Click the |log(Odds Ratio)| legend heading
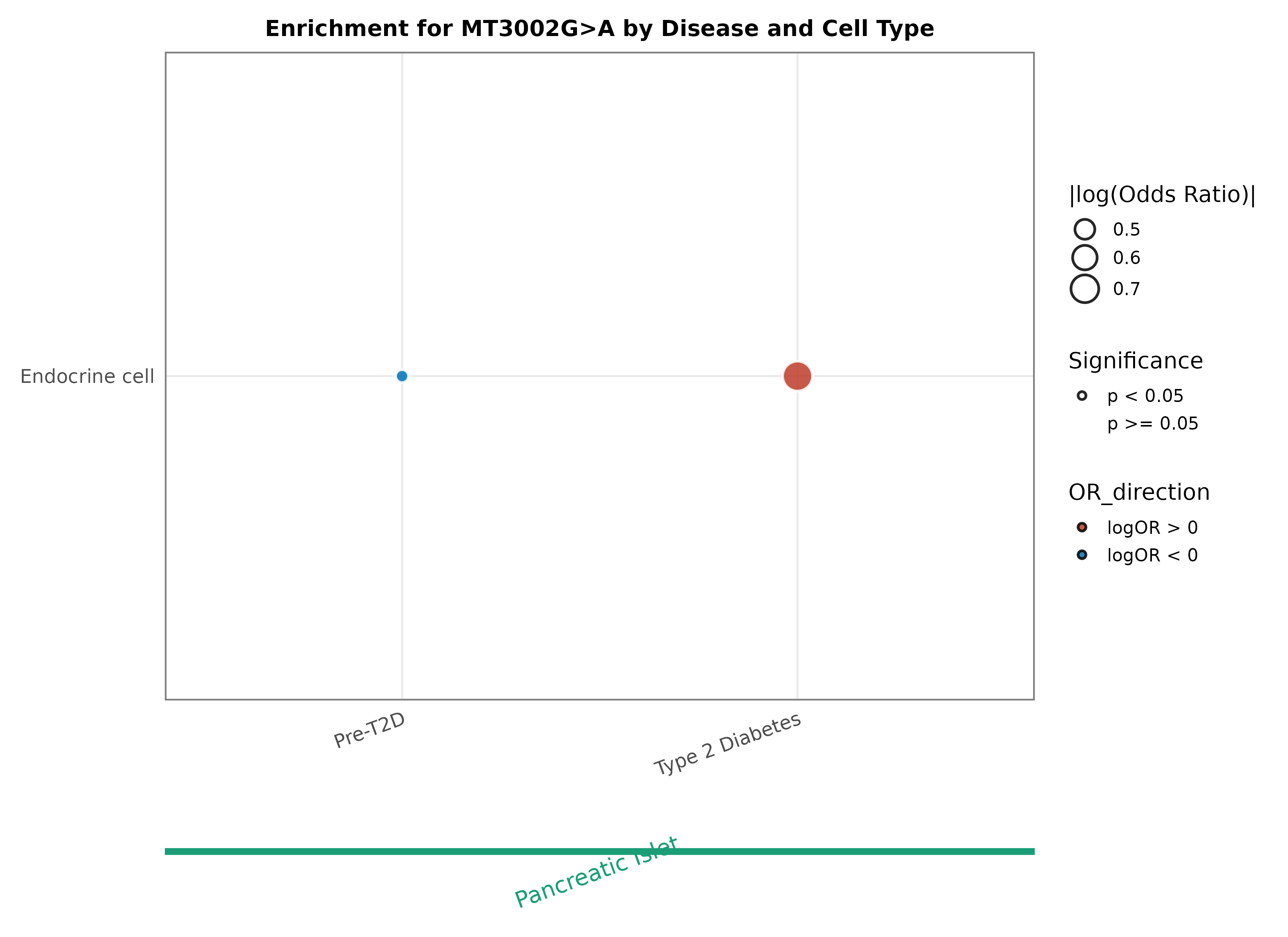Viewport: 1288px width, 937px height. [x=1162, y=195]
